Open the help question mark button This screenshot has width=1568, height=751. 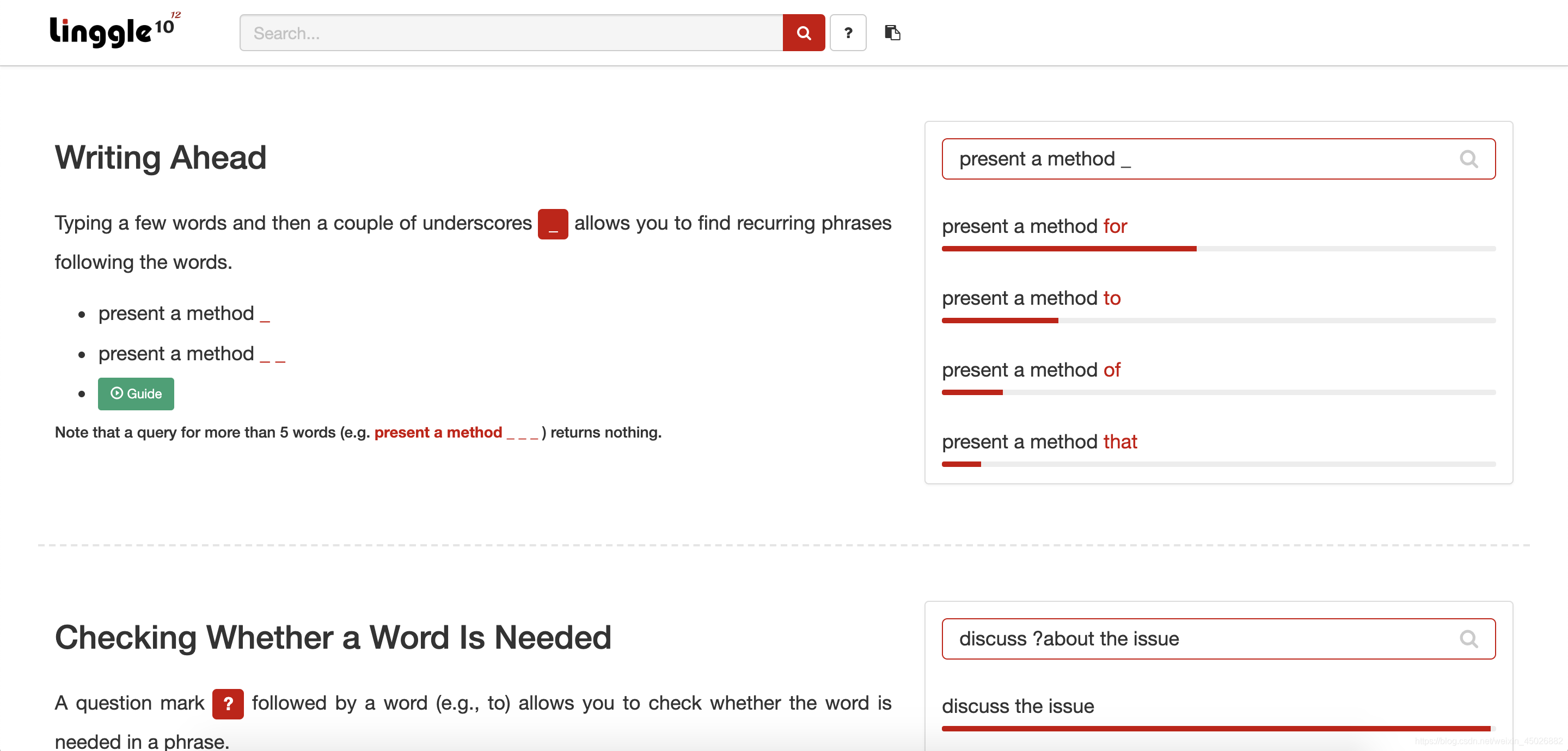click(847, 33)
